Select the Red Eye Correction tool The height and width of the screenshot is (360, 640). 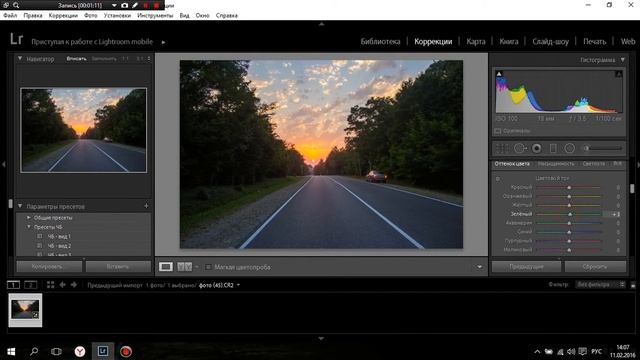click(x=537, y=149)
